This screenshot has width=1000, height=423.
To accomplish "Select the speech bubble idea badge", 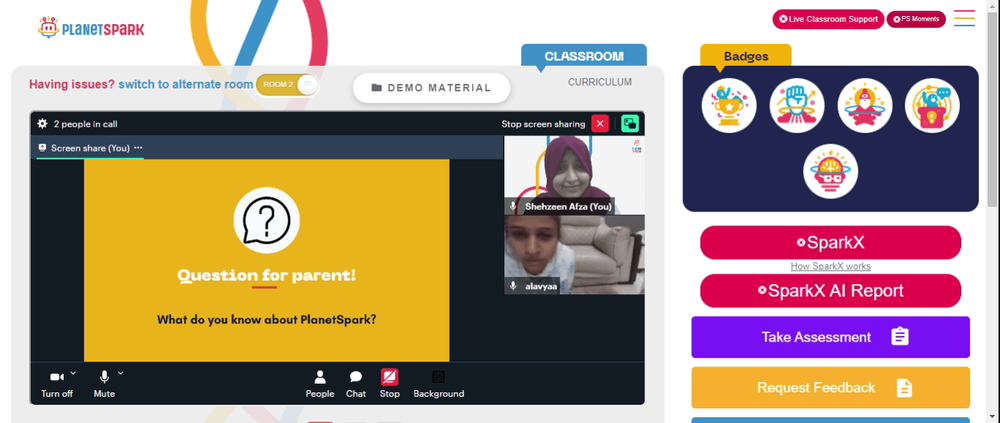I will (932, 105).
